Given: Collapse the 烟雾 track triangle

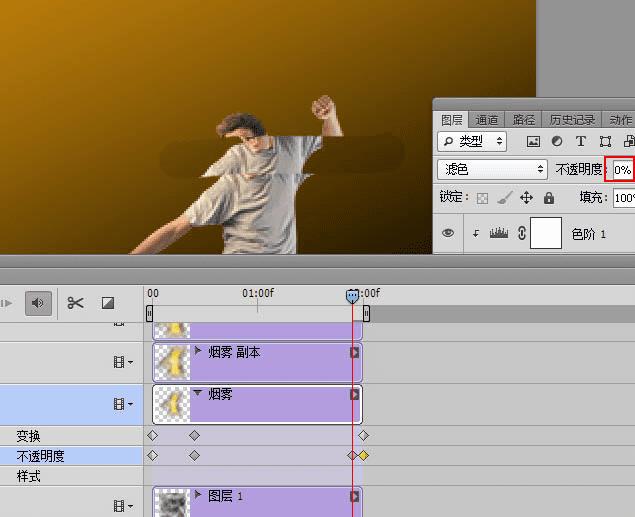Looking at the screenshot, I should click(x=197, y=394).
